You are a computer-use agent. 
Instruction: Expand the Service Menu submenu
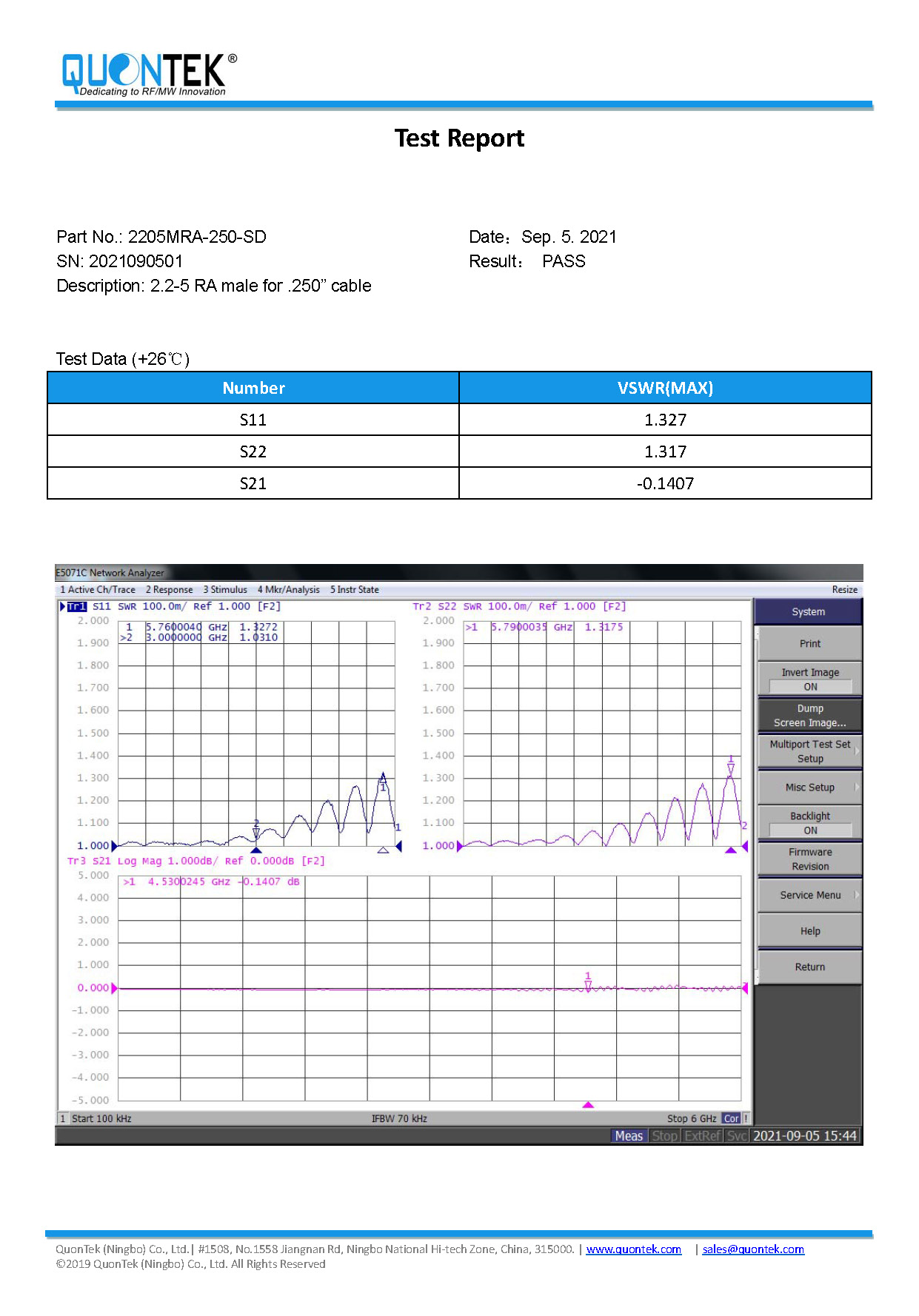coord(809,896)
